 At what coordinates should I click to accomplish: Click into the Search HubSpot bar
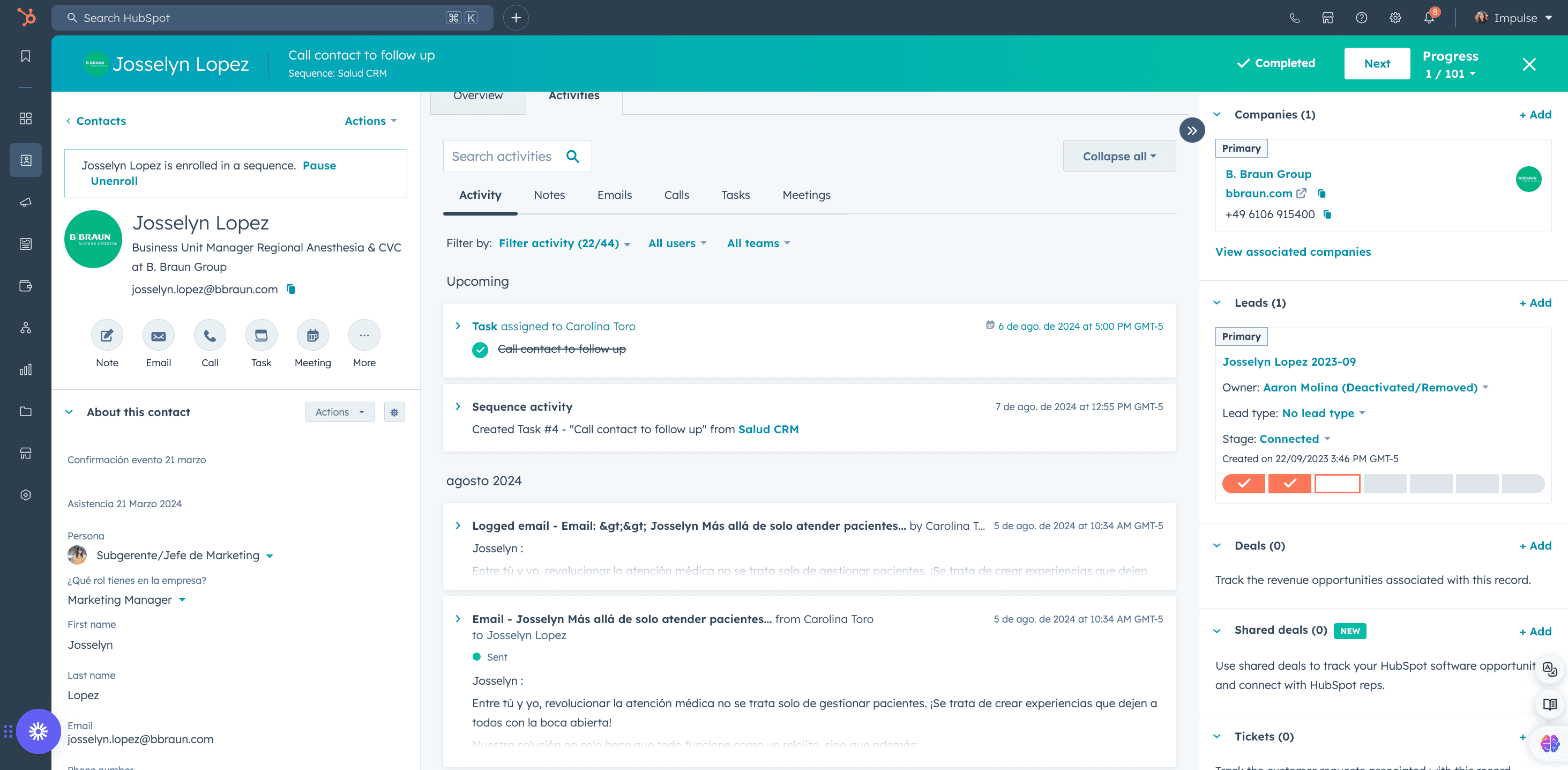272,18
